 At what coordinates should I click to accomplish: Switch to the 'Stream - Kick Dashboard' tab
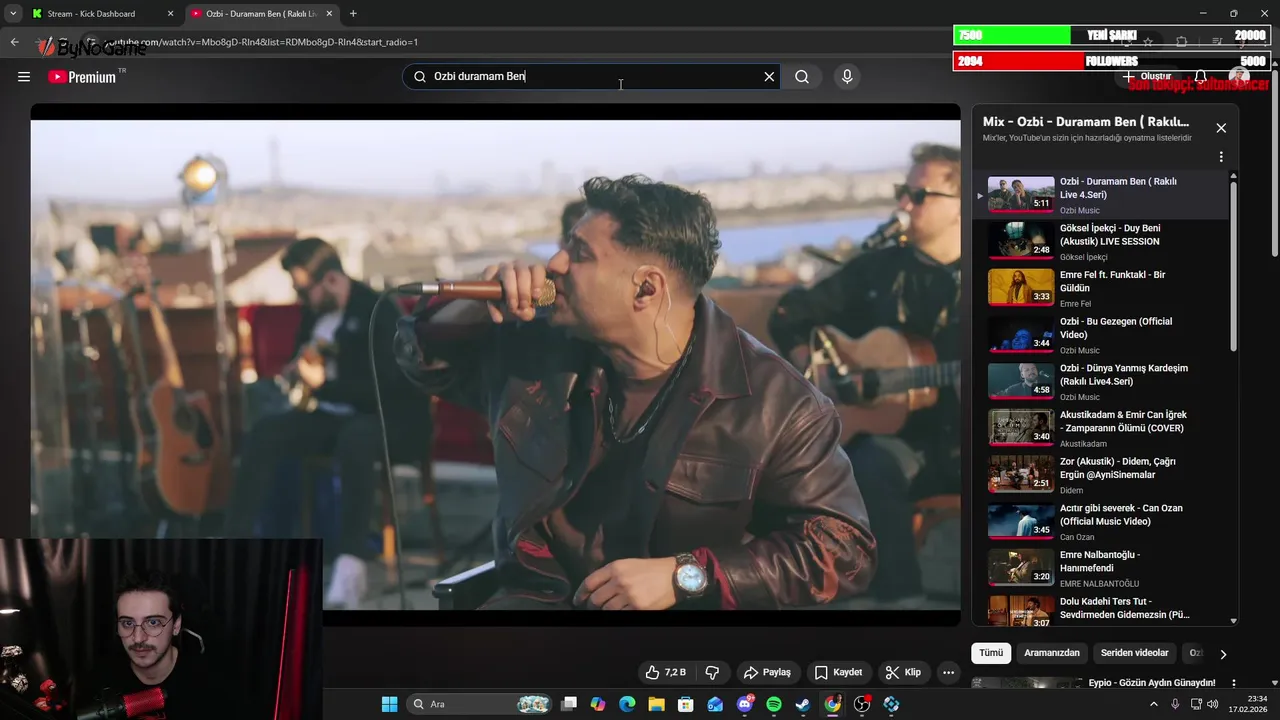pyautogui.click(x=98, y=14)
